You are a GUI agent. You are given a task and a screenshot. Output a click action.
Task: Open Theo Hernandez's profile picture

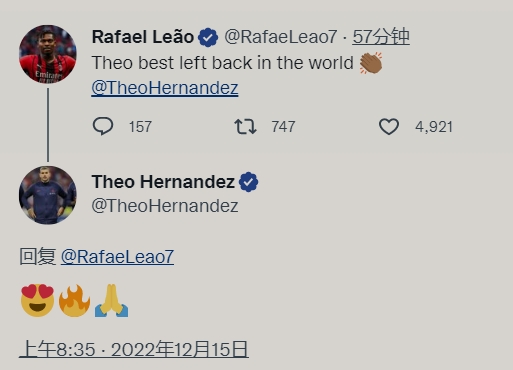click(x=48, y=195)
